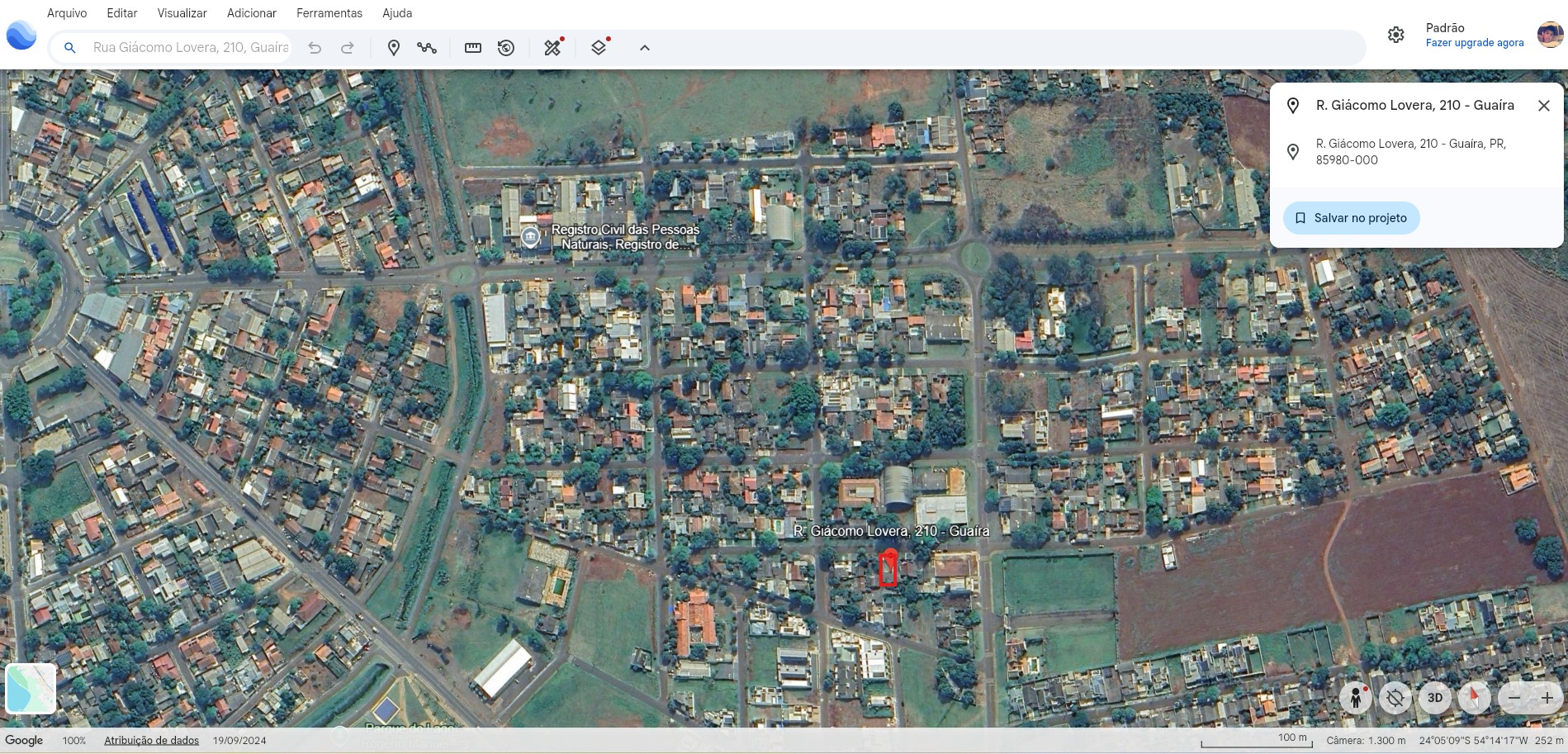The width and height of the screenshot is (1568, 754).
Task: Toggle the map style thumbnail
Action: point(31,688)
